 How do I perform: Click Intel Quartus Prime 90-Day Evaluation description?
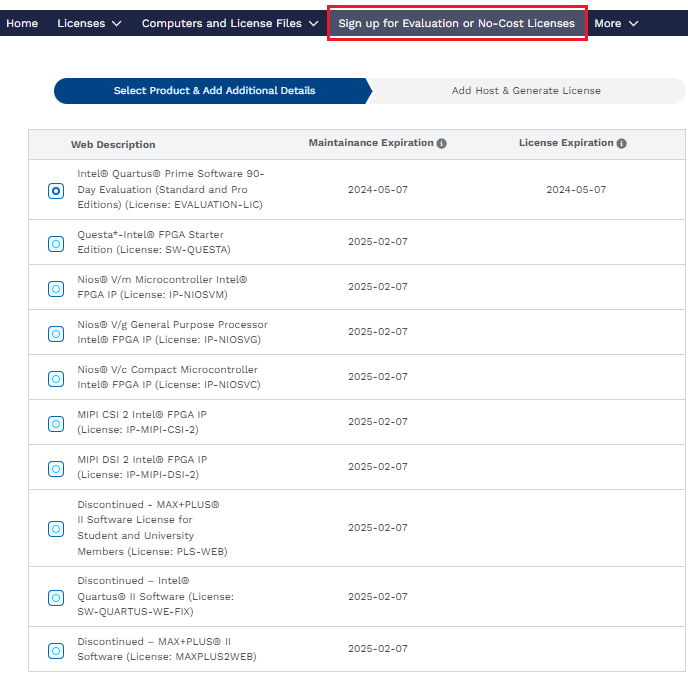(x=171, y=189)
